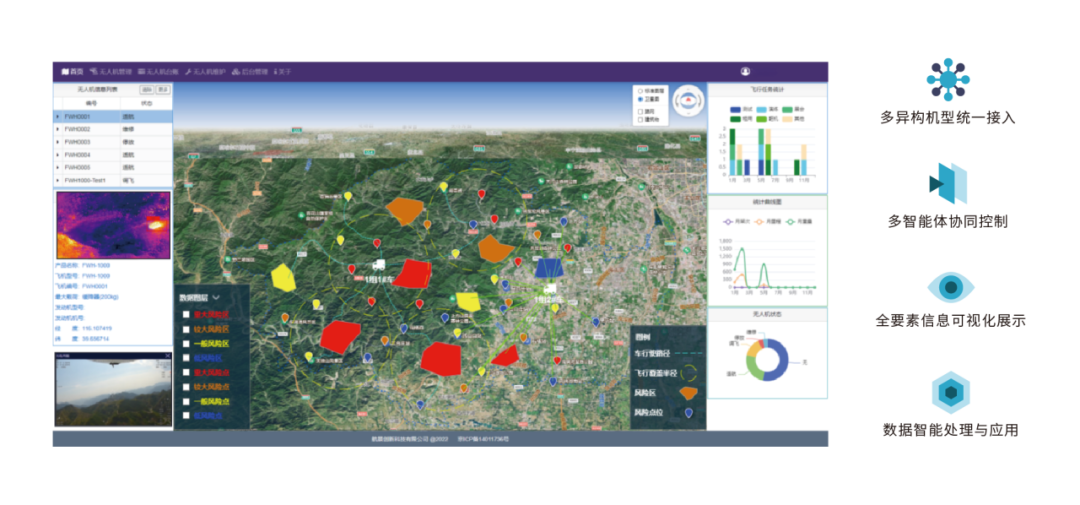The image size is (1080, 505).
Task: Click the 多智能体协同控制 icon
Action: [947, 184]
